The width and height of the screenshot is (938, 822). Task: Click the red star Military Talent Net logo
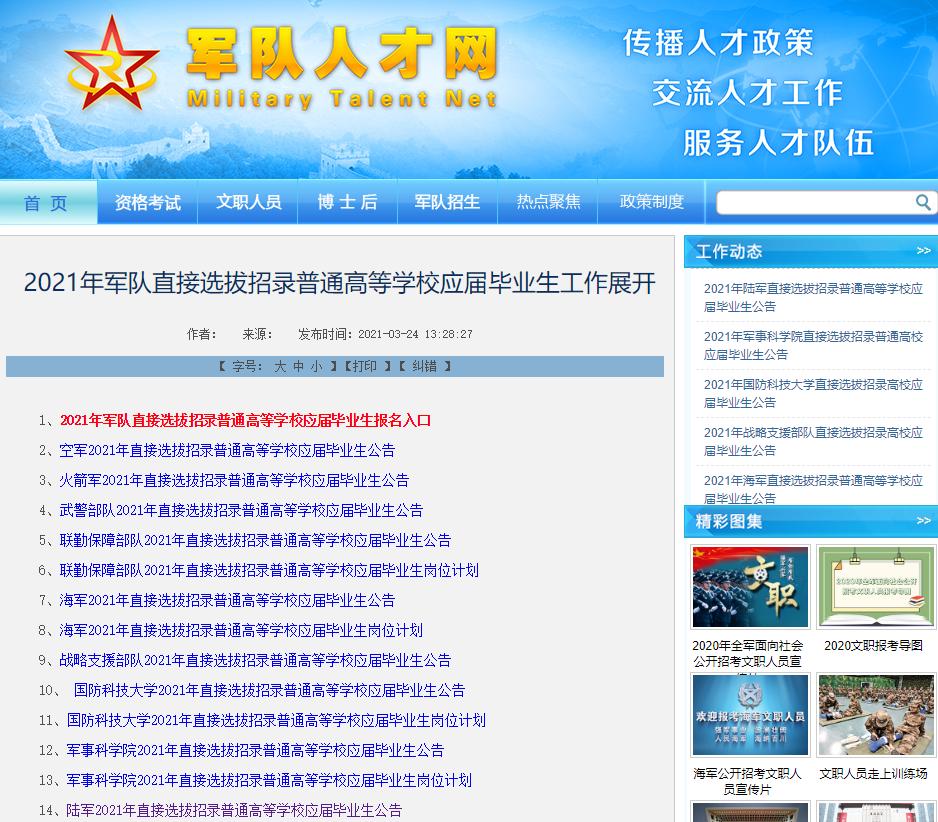pos(112,65)
